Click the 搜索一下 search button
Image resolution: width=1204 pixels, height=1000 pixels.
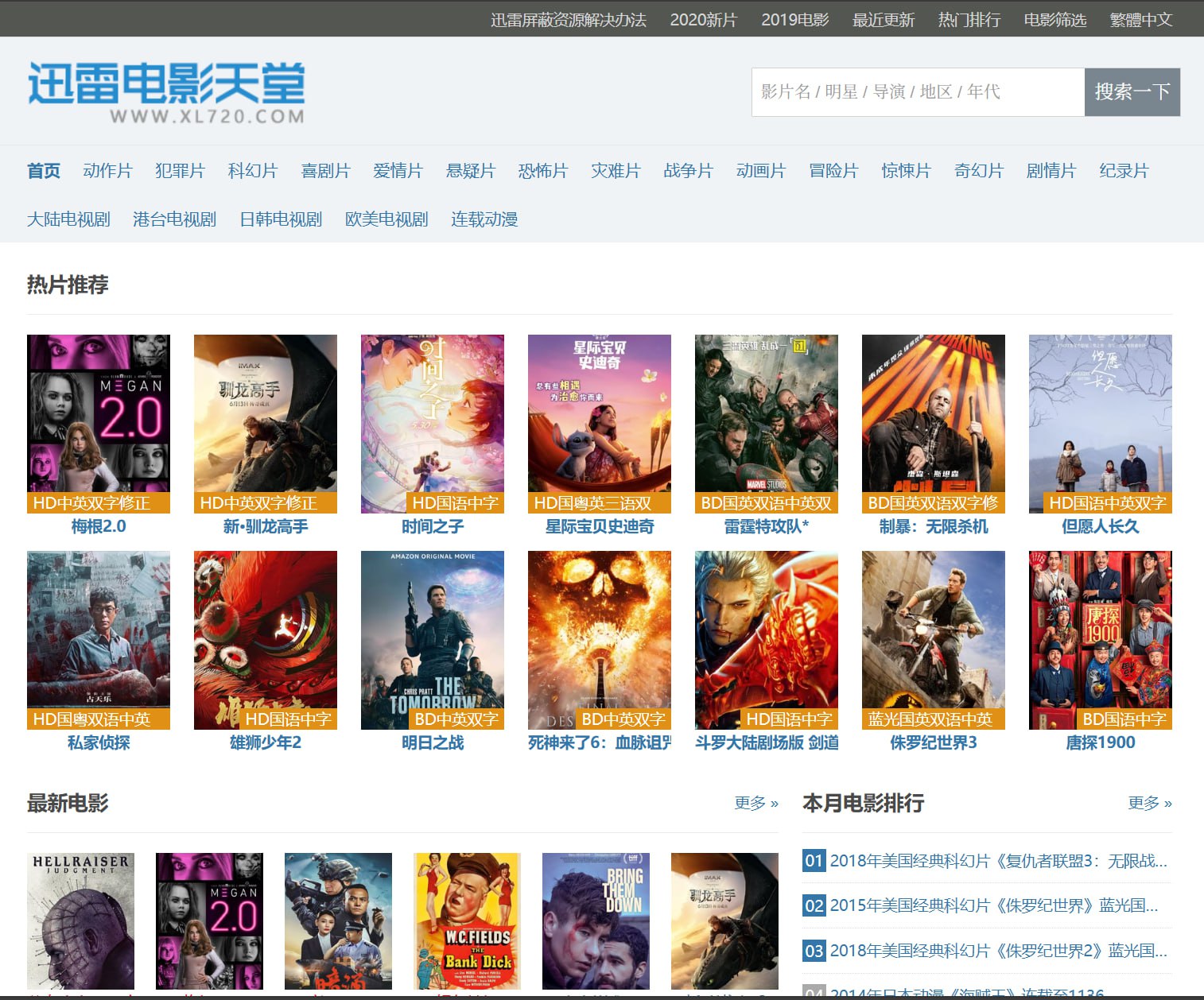(1132, 92)
